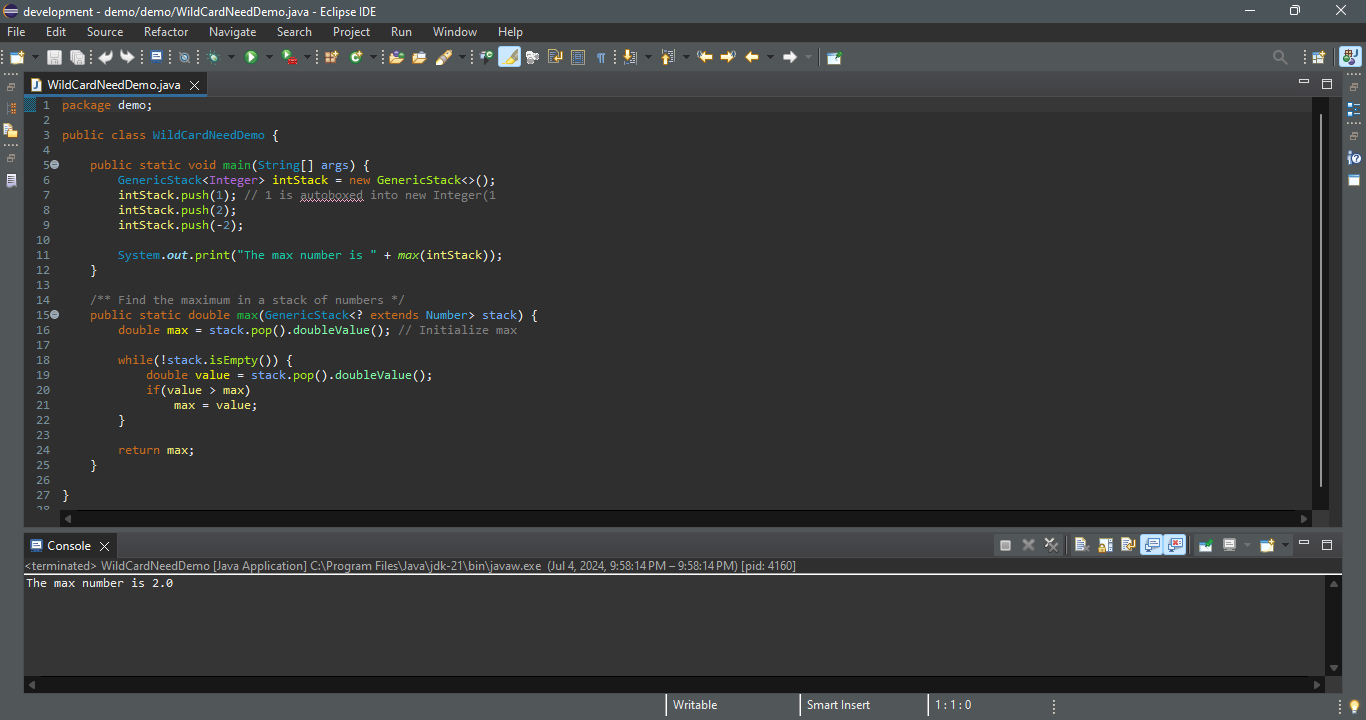Open the Debug dropdown arrow

[x=231, y=57]
